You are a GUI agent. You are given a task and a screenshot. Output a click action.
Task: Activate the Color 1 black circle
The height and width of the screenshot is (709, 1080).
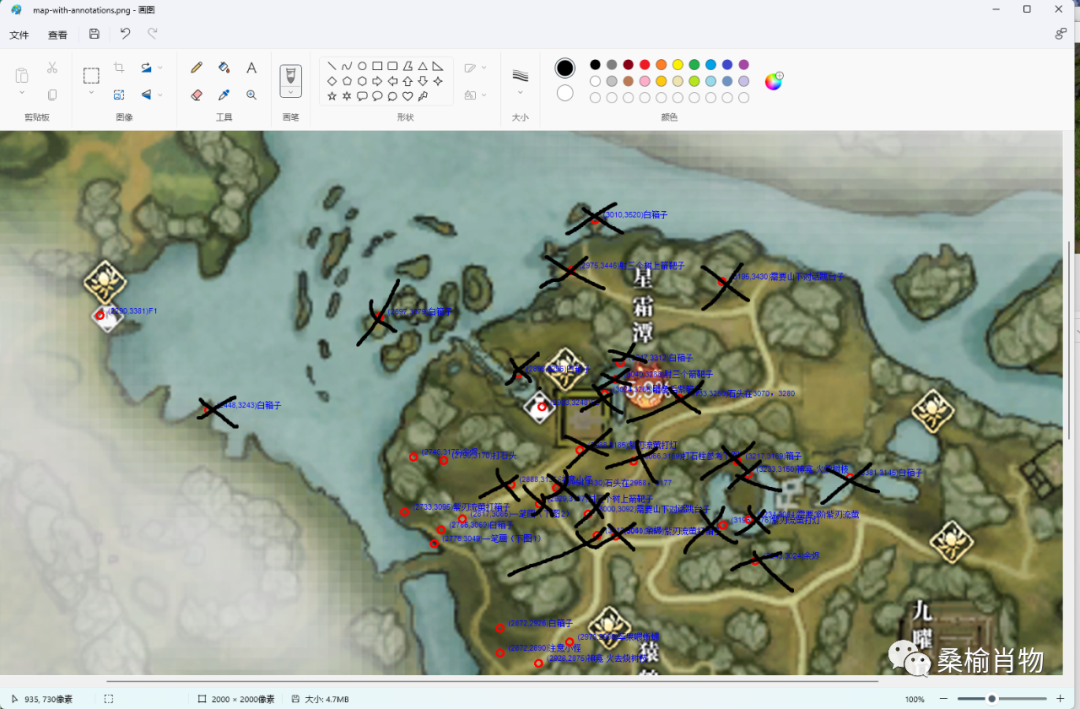click(565, 68)
